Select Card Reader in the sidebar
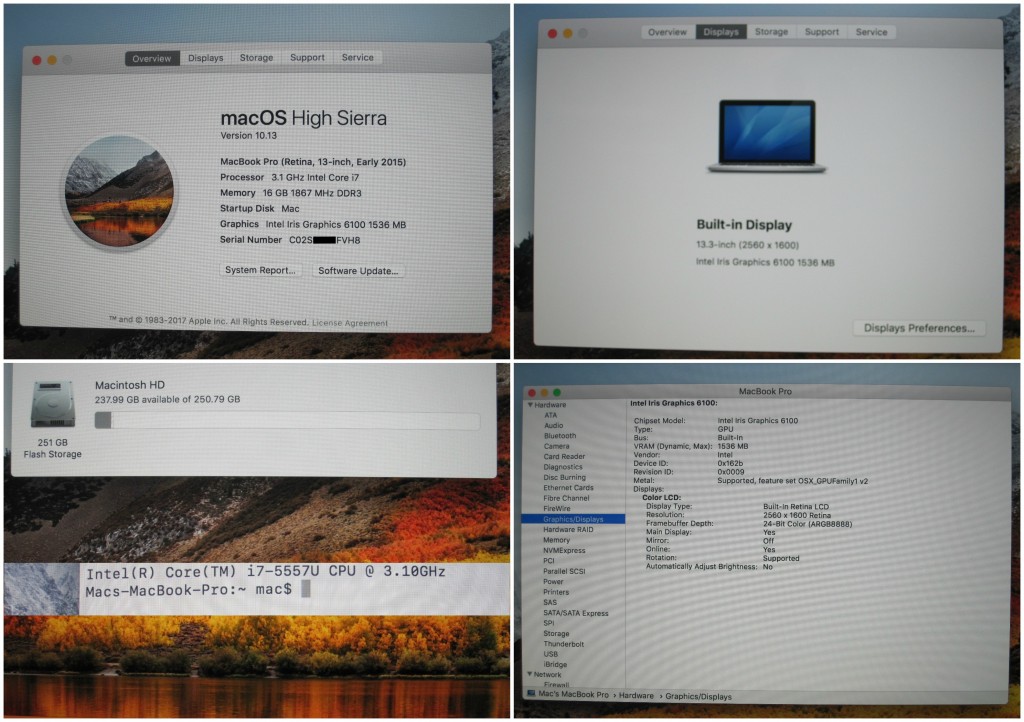Viewport: 1024px width, 722px height. pyautogui.click(x=564, y=457)
